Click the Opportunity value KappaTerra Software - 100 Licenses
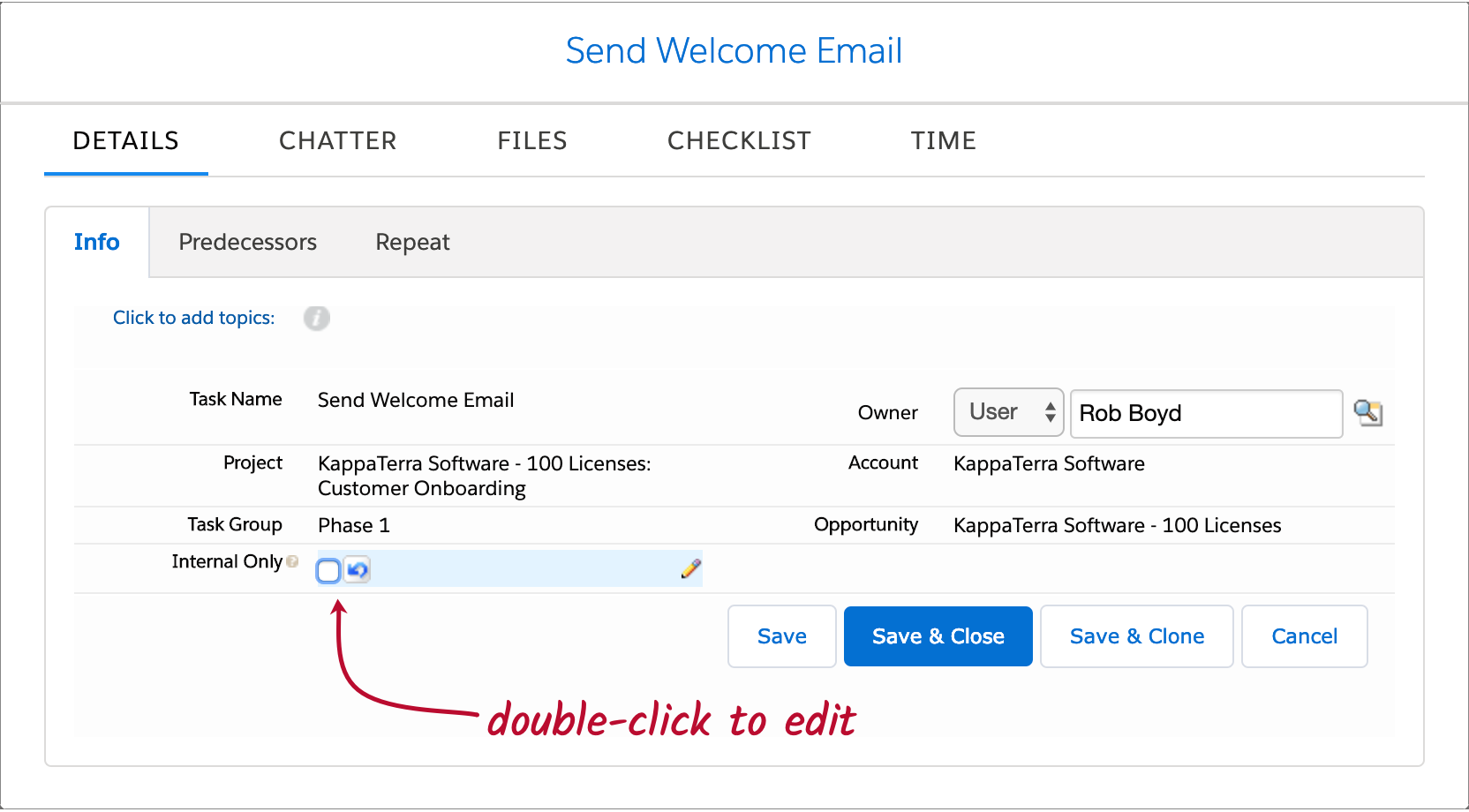1469x812 pixels. point(1118,525)
